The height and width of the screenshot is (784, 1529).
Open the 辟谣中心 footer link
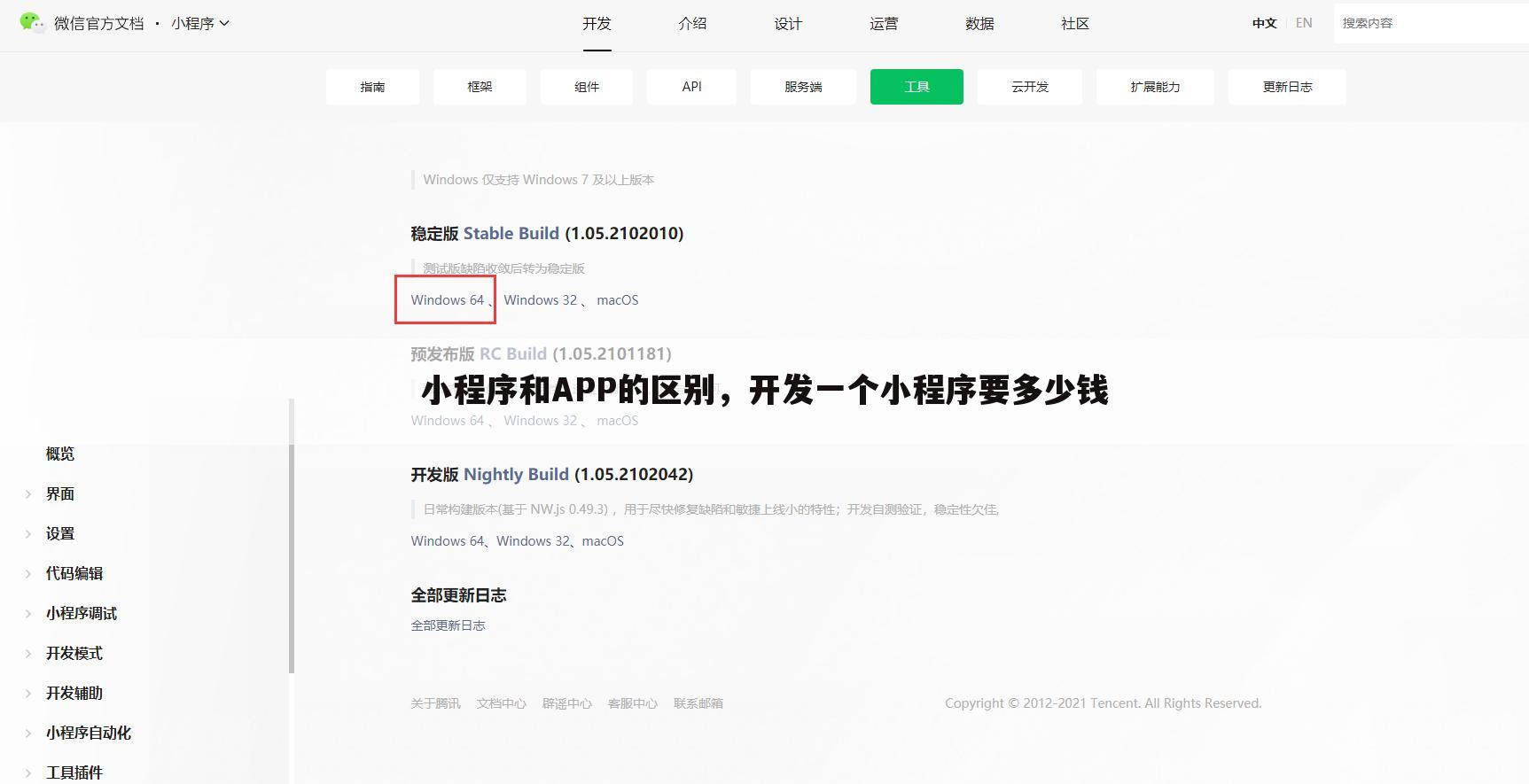point(566,703)
